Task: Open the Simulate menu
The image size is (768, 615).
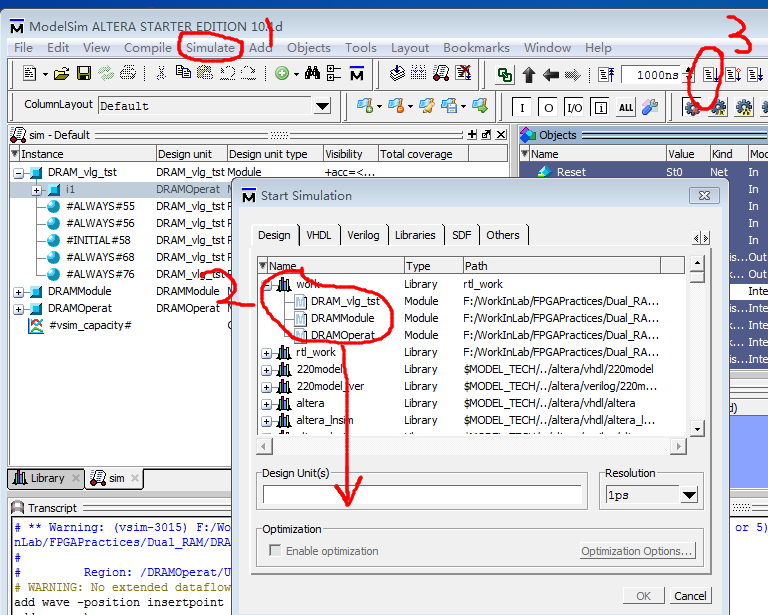Action: 211,47
